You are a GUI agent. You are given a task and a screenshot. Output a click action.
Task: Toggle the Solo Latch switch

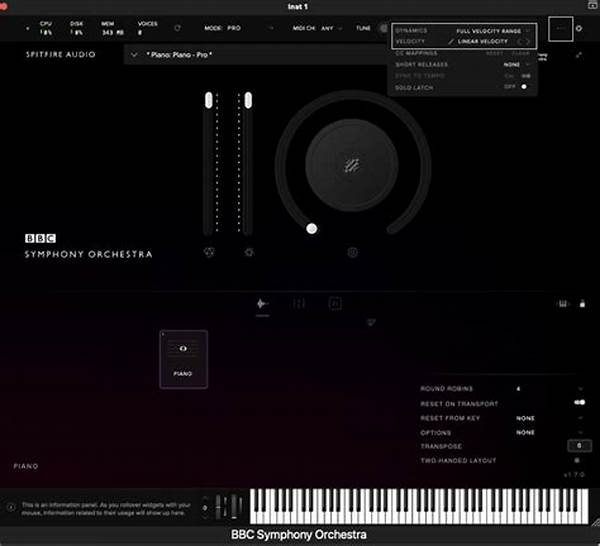[522, 87]
